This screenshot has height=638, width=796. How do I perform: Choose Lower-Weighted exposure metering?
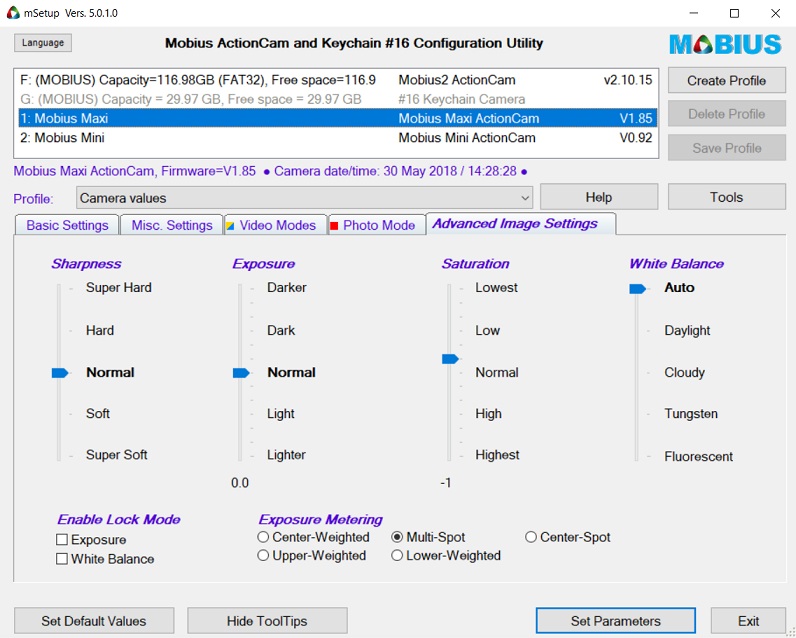coord(397,555)
